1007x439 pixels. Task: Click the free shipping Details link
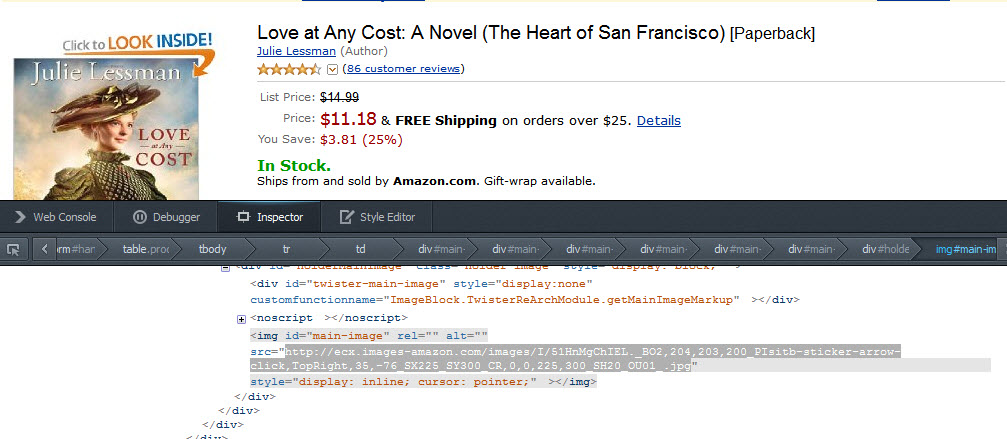pos(658,121)
